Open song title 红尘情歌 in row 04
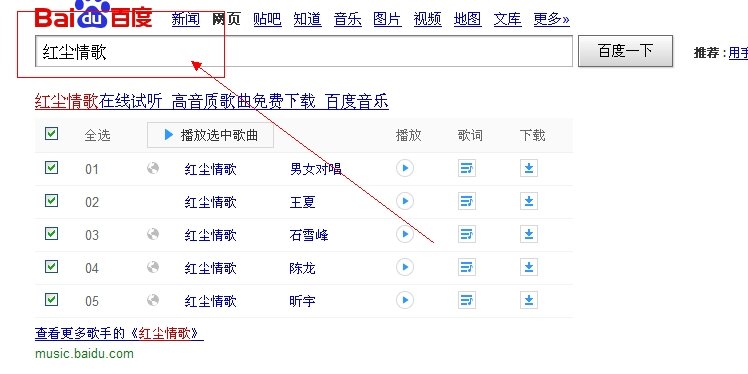The height and width of the screenshot is (374, 748). [x=210, y=268]
